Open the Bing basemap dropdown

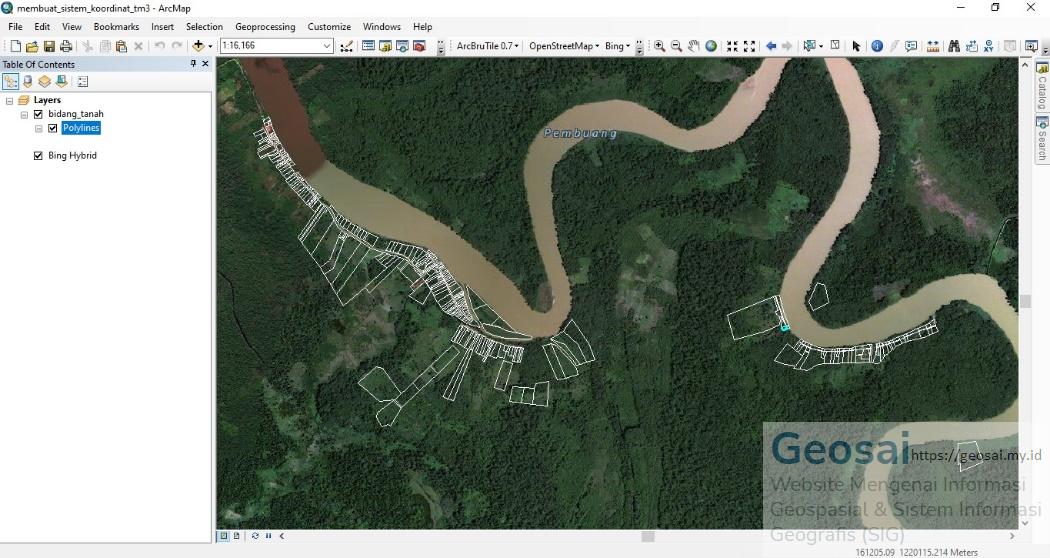[x=617, y=46]
